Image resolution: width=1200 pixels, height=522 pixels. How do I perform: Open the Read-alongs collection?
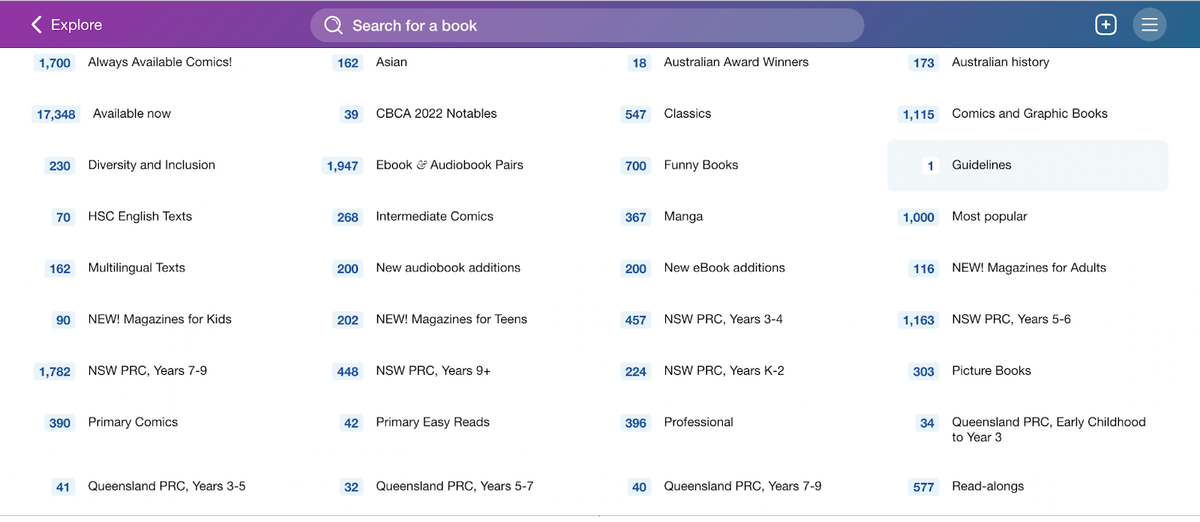[987, 487]
